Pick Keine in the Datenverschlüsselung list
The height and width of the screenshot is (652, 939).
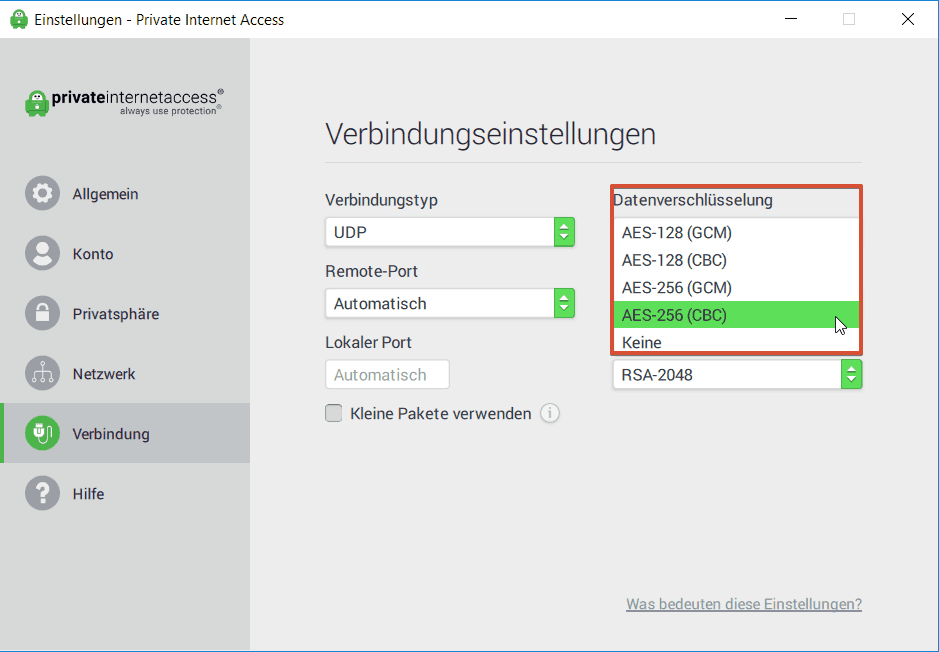pos(737,342)
